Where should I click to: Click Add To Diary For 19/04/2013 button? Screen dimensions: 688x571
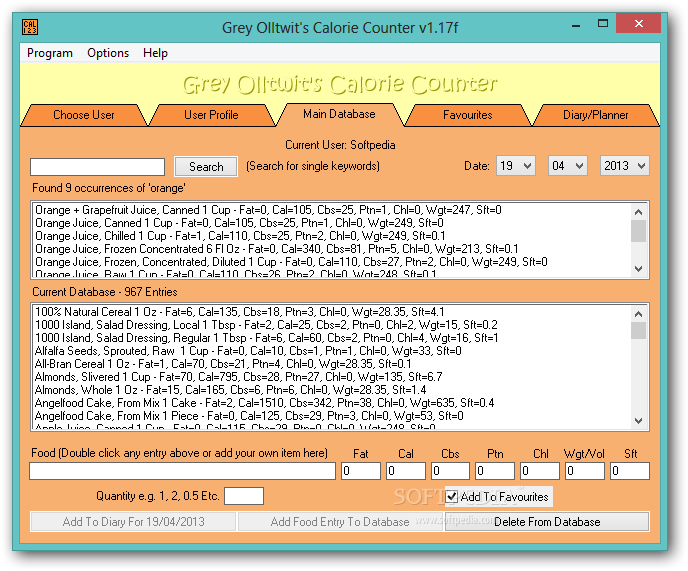(133, 521)
